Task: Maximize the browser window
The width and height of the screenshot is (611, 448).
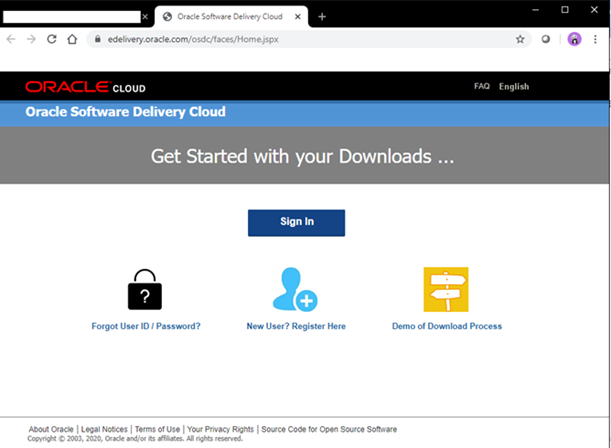Action: (x=565, y=10)
